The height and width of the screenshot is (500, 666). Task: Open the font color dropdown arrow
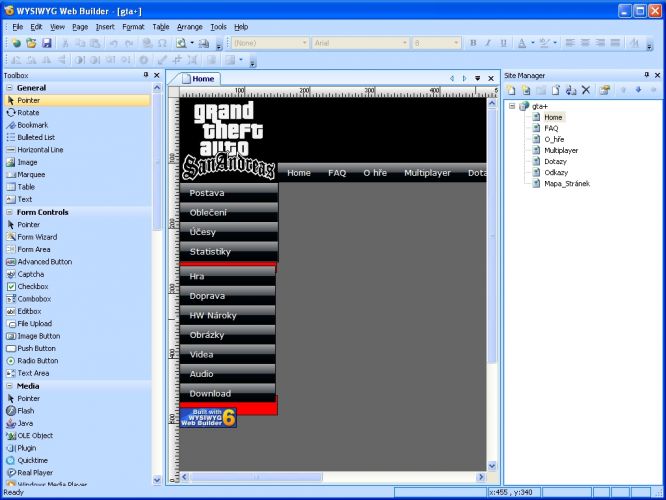533,43
